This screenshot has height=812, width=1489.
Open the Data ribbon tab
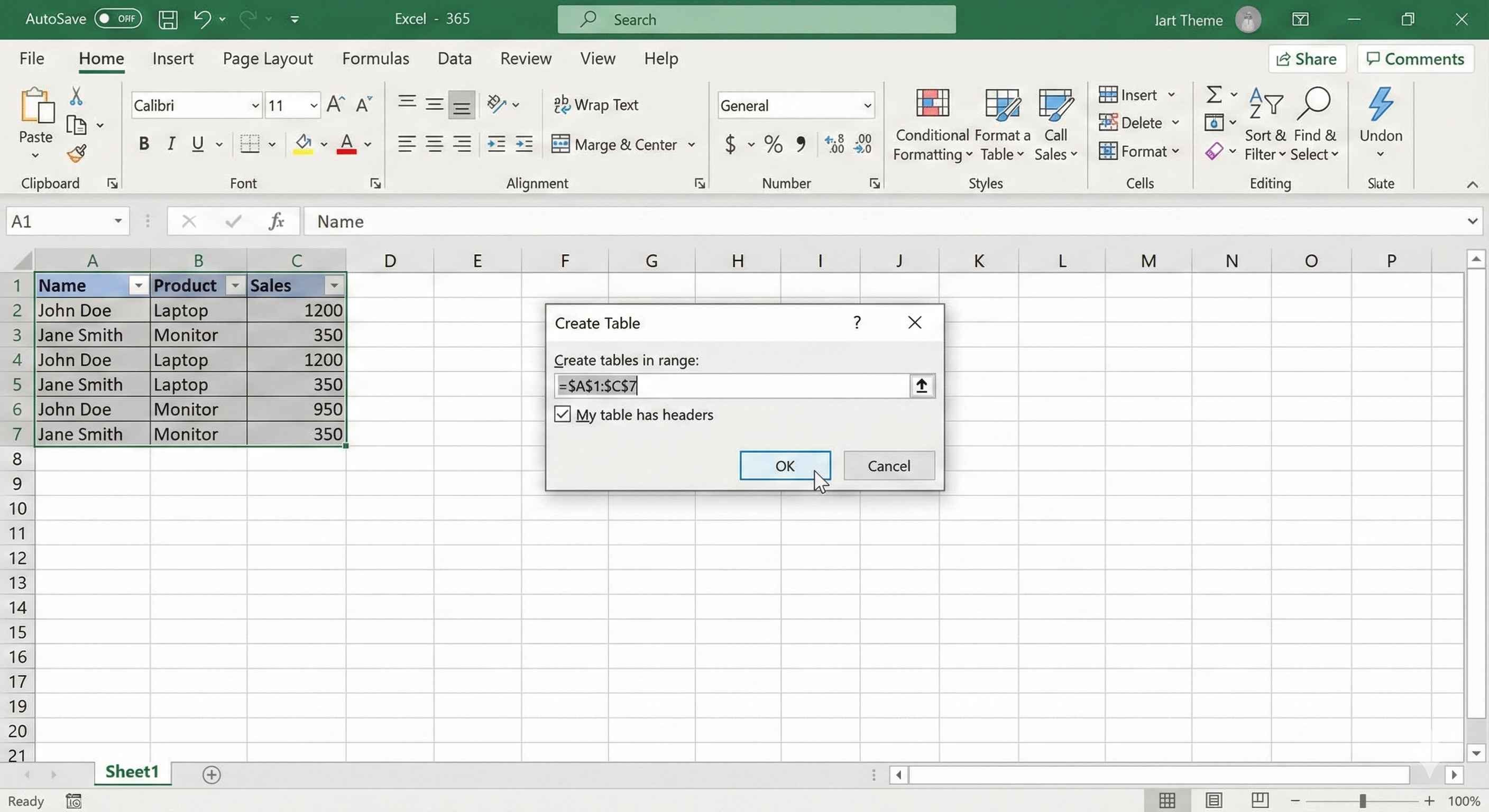(x=454, y=58)
